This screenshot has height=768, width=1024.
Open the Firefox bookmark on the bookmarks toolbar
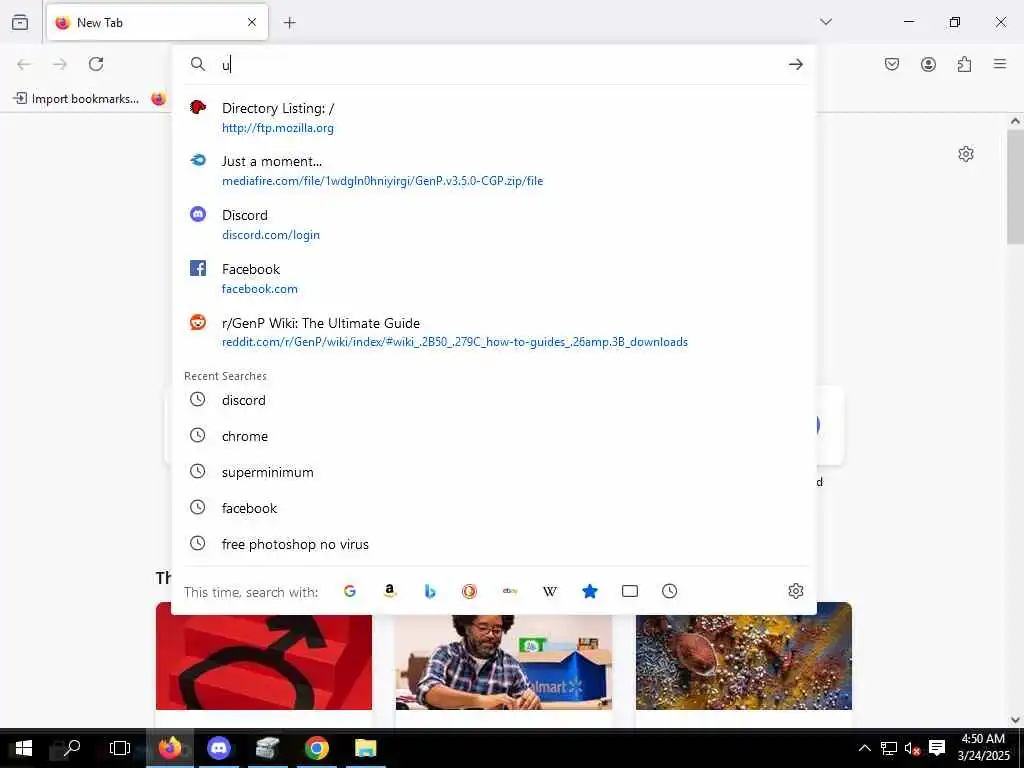pyautogui.click(x=159, y=99)
